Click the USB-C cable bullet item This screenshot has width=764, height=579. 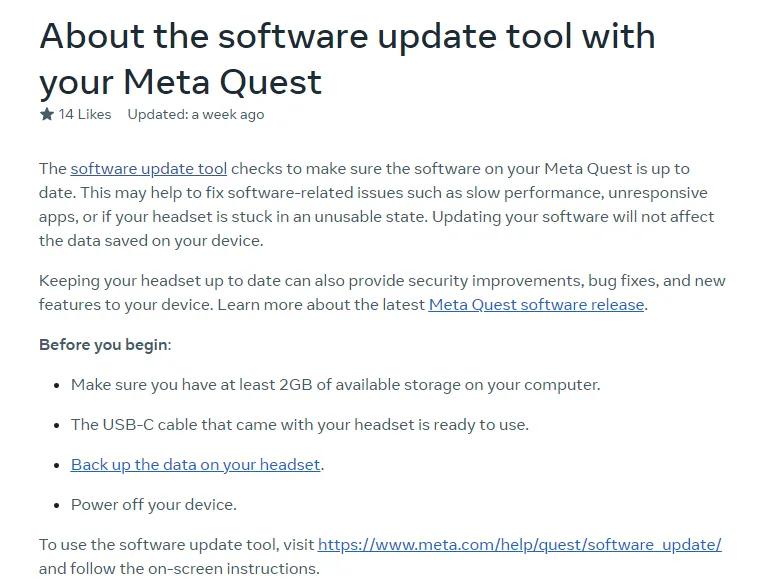click(299, 424)
